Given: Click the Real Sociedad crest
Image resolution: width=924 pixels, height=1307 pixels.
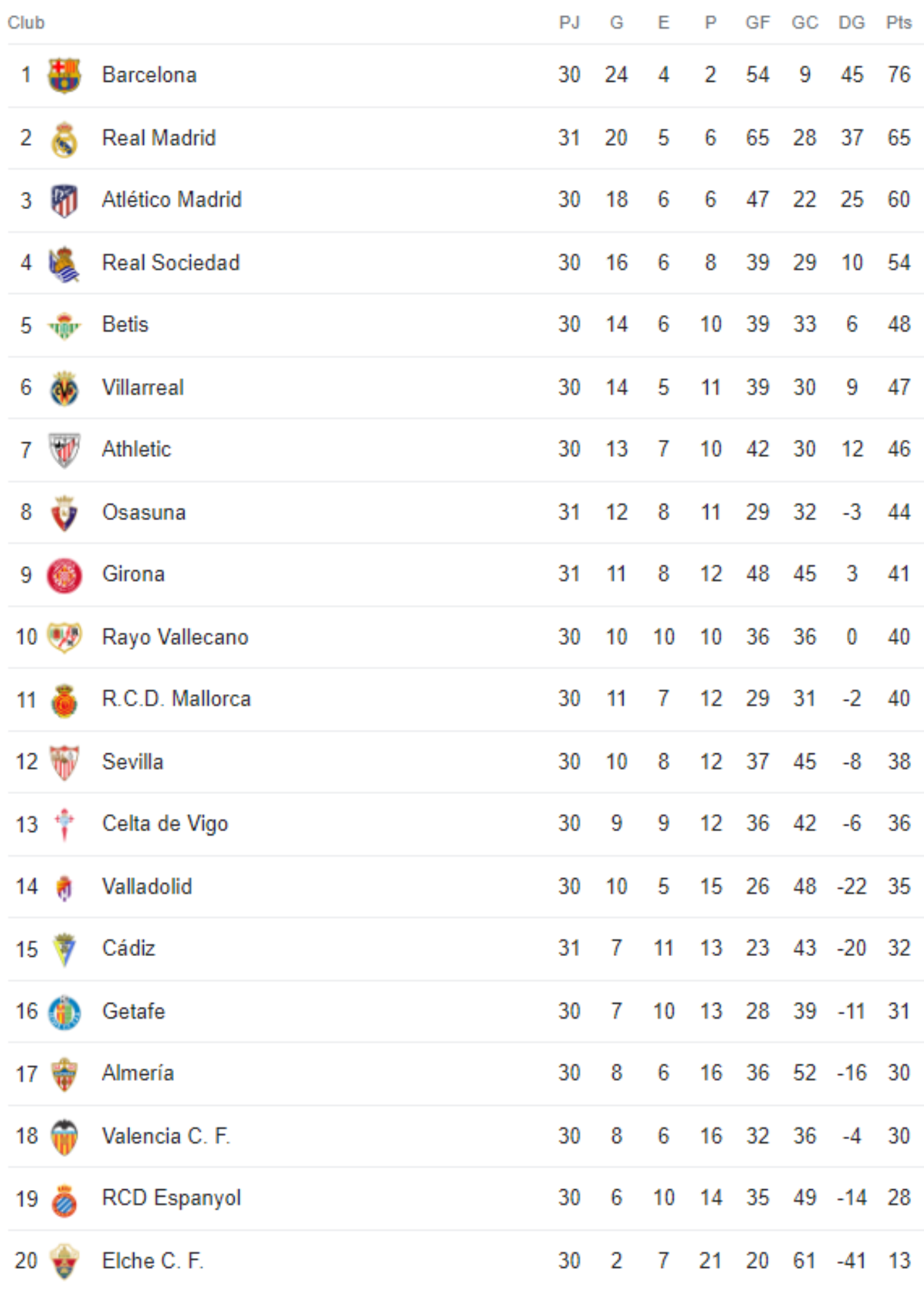Looking at the screenshot, I should [64, 263].
